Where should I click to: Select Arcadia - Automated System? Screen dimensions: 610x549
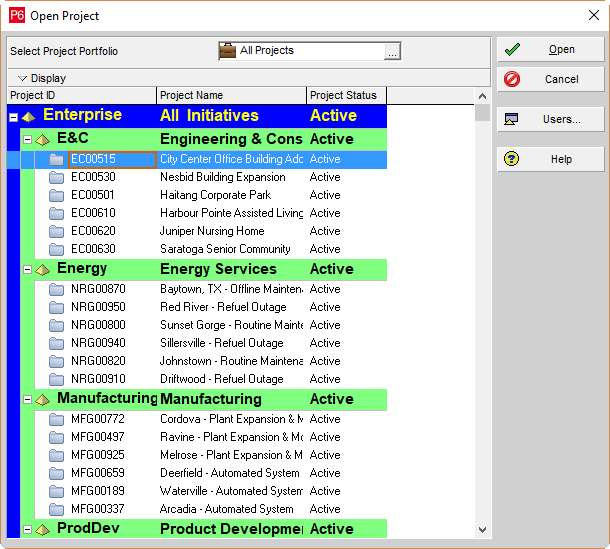[226, 509]
